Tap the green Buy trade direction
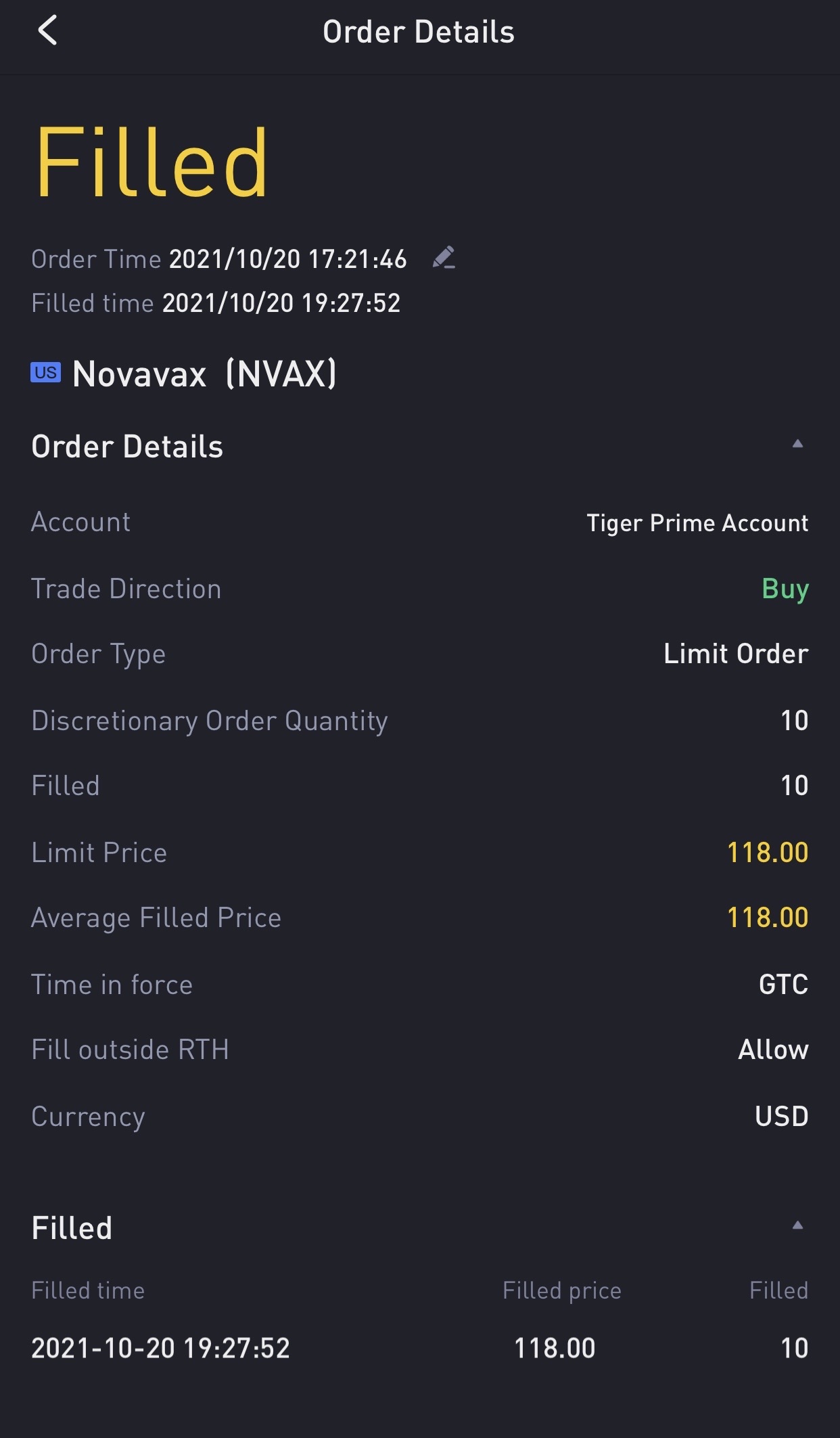The width and height of the screenshot is (840, 1438). 785,589
